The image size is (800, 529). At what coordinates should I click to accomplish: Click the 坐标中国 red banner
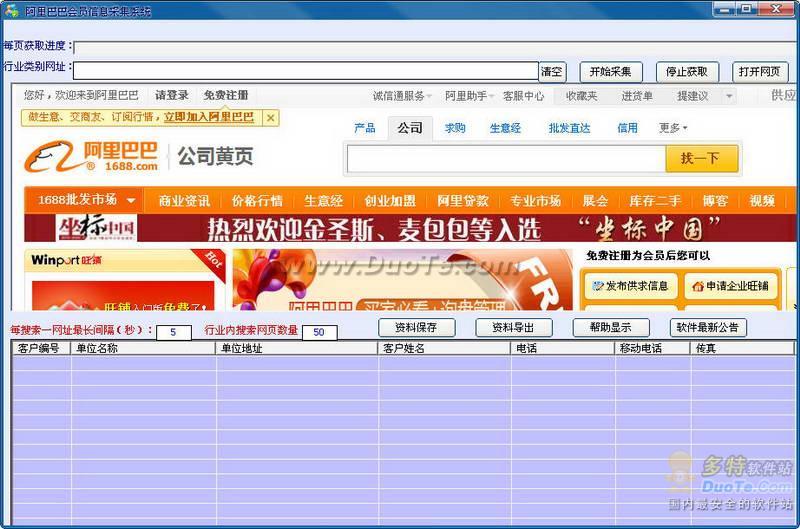tap(410, 228)
